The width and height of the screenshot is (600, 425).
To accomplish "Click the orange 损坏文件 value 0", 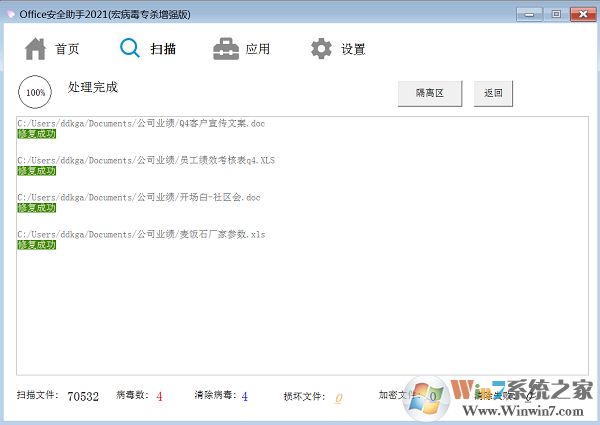I will [338, 398].
